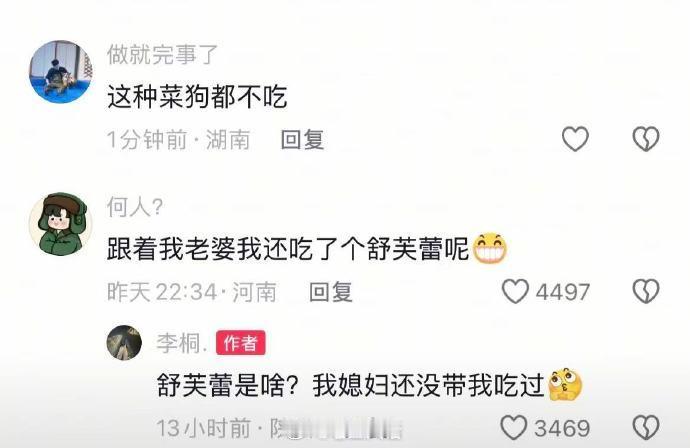Select comment text "跟着我老婆我还吃了个舒芙蕾呢"
This screenshot has height=448, width=690.
(288, 249)
